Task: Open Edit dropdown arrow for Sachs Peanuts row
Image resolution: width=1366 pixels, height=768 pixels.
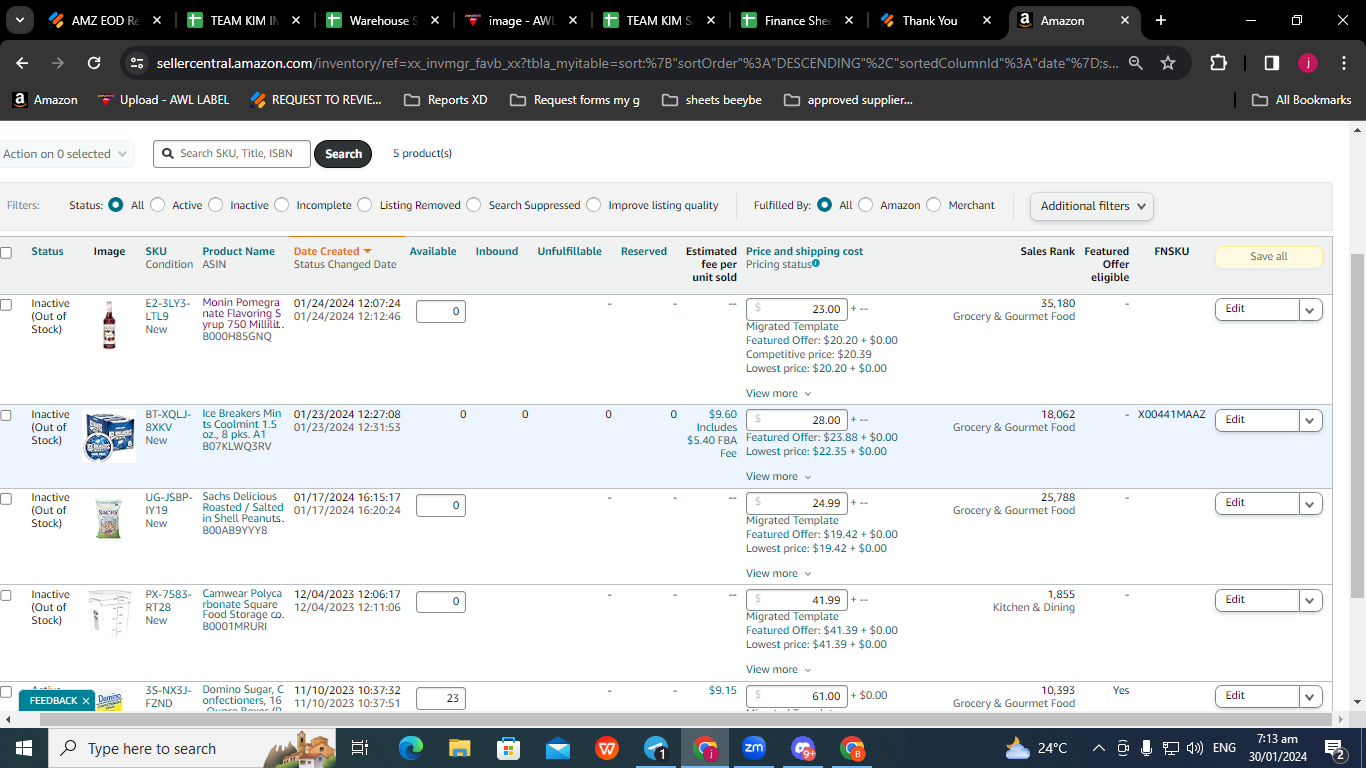Action: [x=1311, y=503]
